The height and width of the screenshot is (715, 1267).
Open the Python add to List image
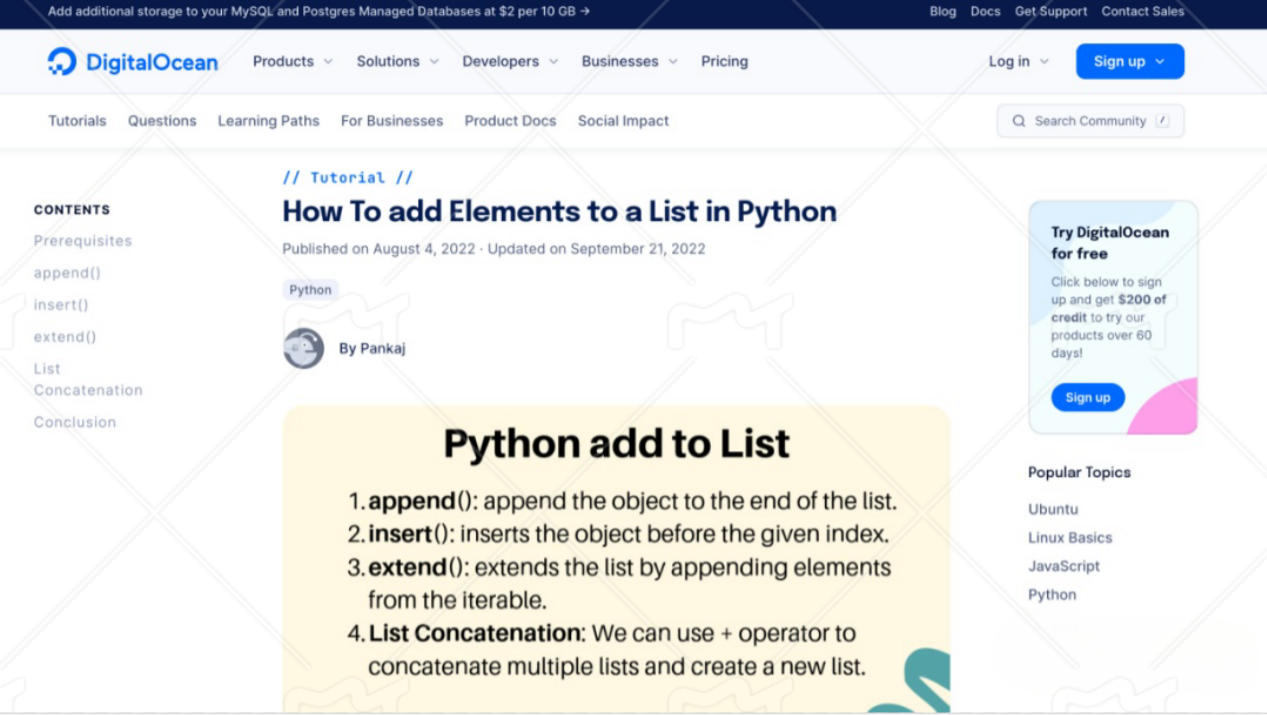click(x=616, y=558)
